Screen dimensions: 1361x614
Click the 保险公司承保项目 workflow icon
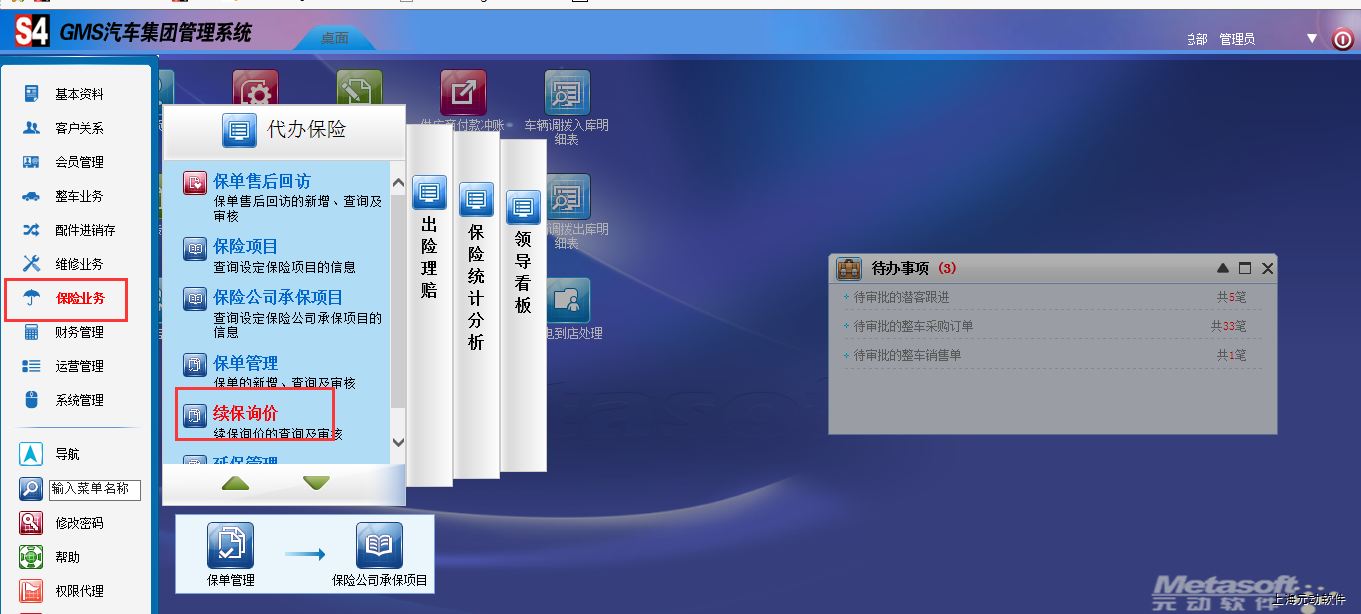tap(380, 546)
